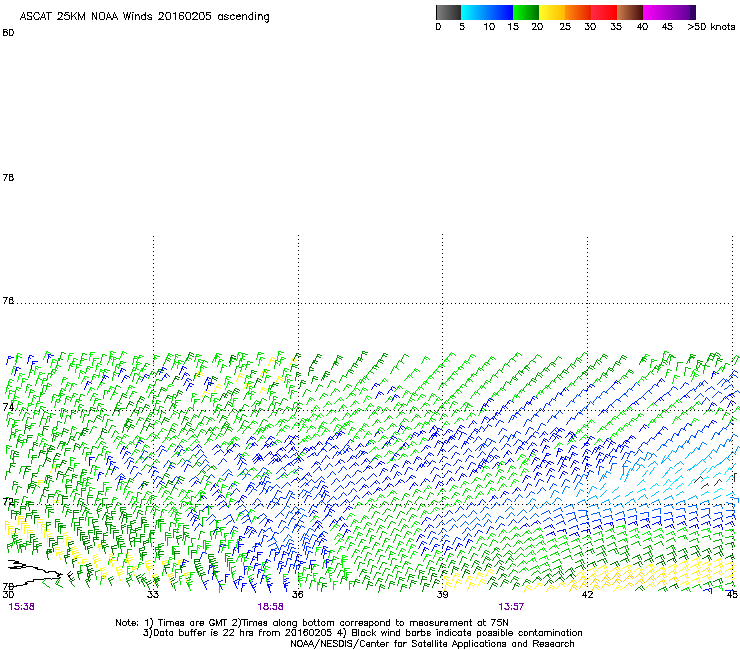Click the longitude label 39
This screenshot has width=740, height=650.
[x=442, y=594]
